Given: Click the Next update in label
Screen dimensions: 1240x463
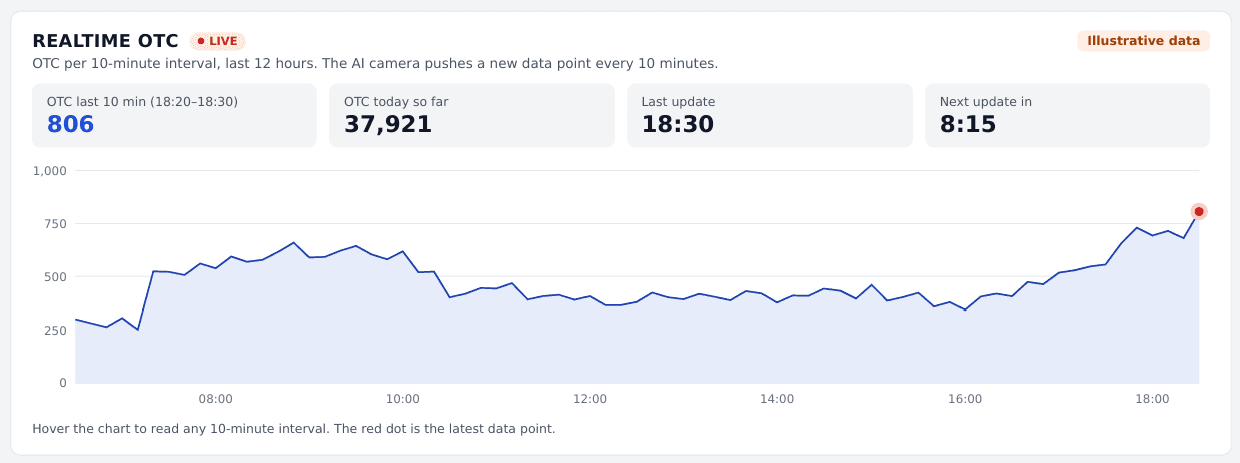Looking at the screenshot, I should (985, 101).
